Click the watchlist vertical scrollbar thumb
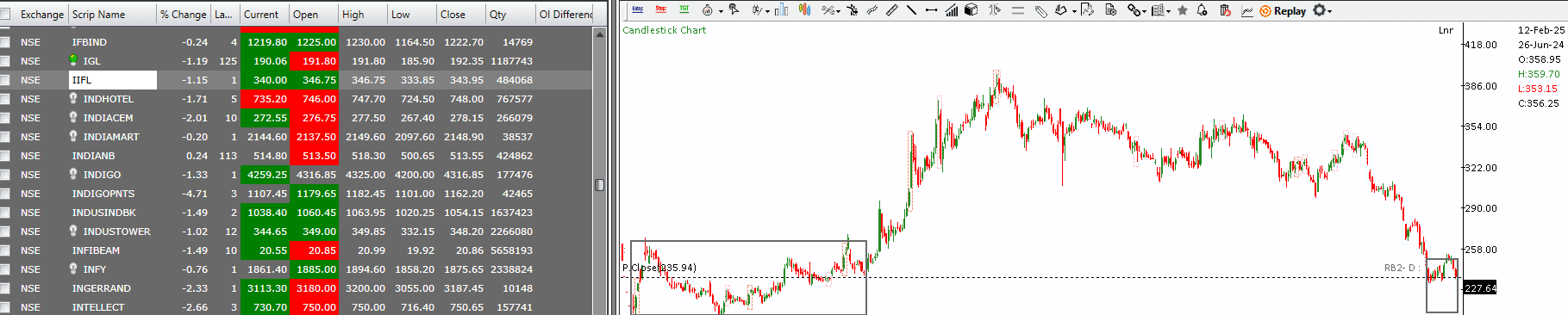1568x315 pixels. (x=600, y=185)
